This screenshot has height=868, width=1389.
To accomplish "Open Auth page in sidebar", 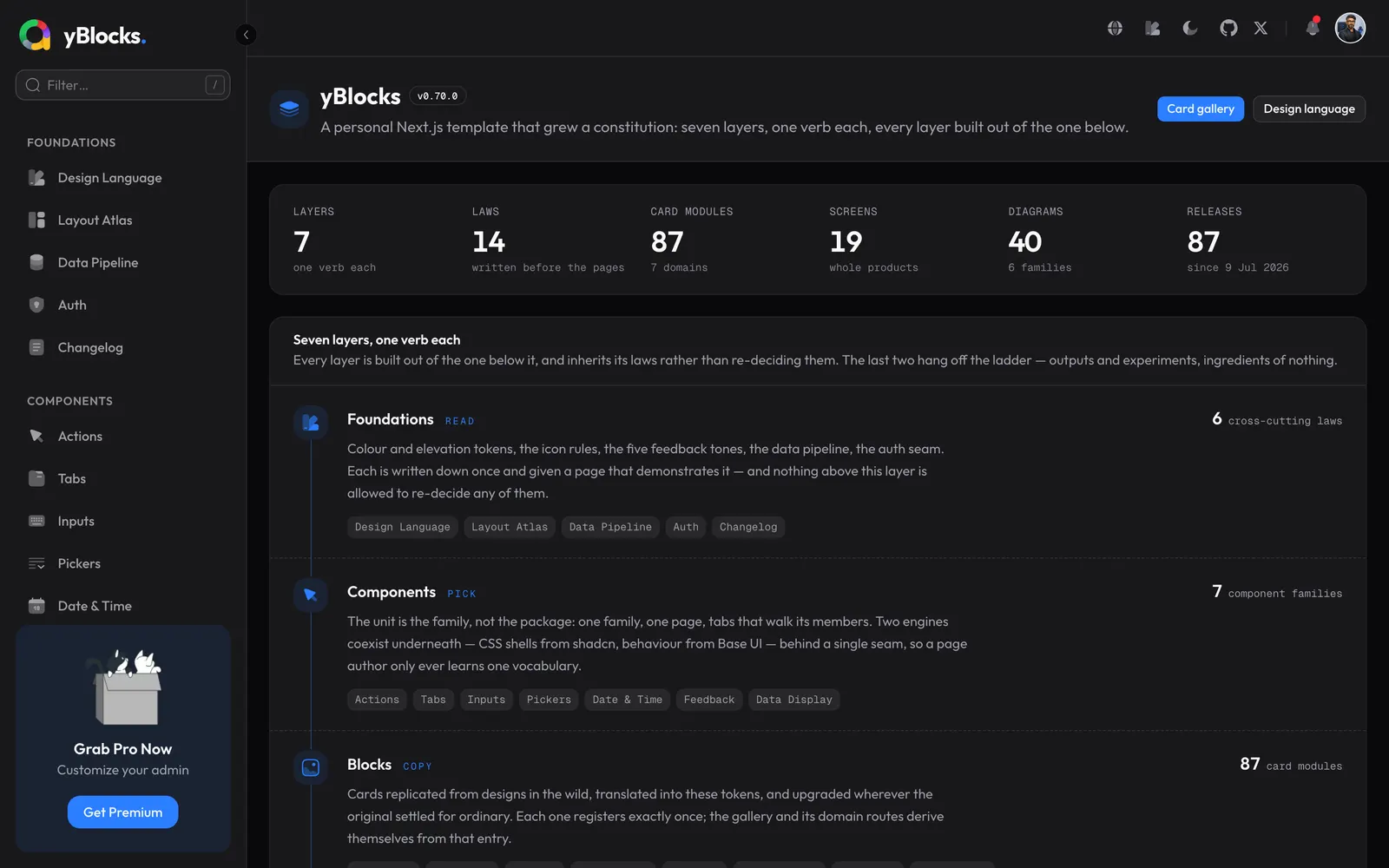I will point(122,306).
